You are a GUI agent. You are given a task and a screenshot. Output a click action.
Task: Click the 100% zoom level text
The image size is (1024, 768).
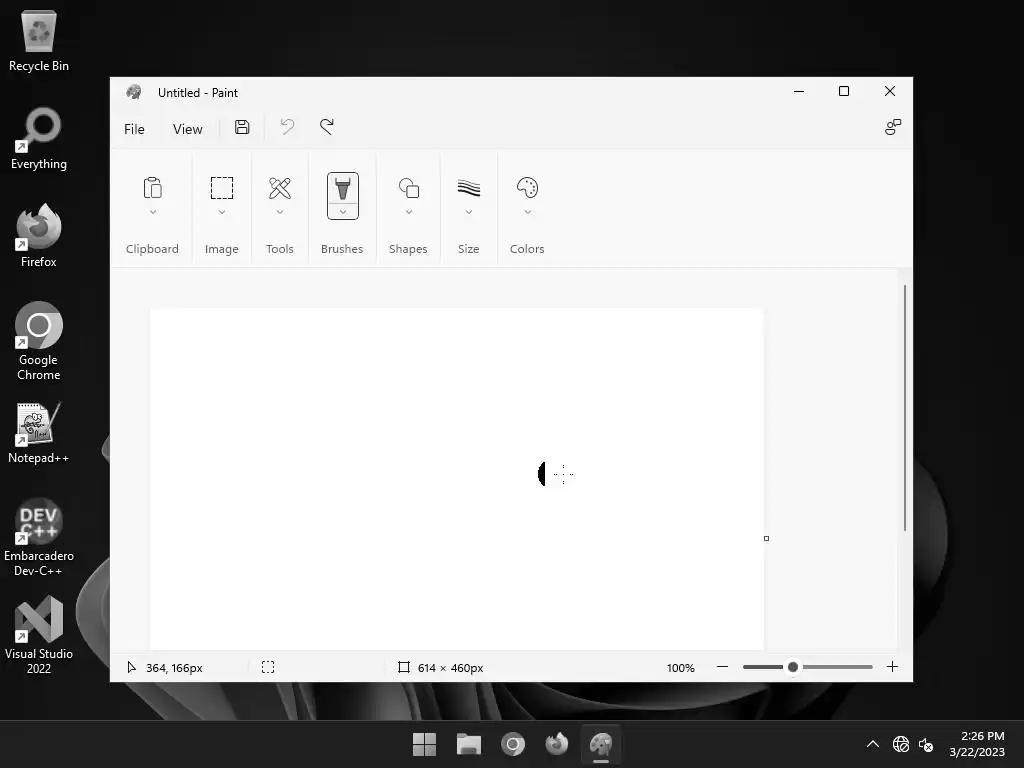click(x=680, y=667)
